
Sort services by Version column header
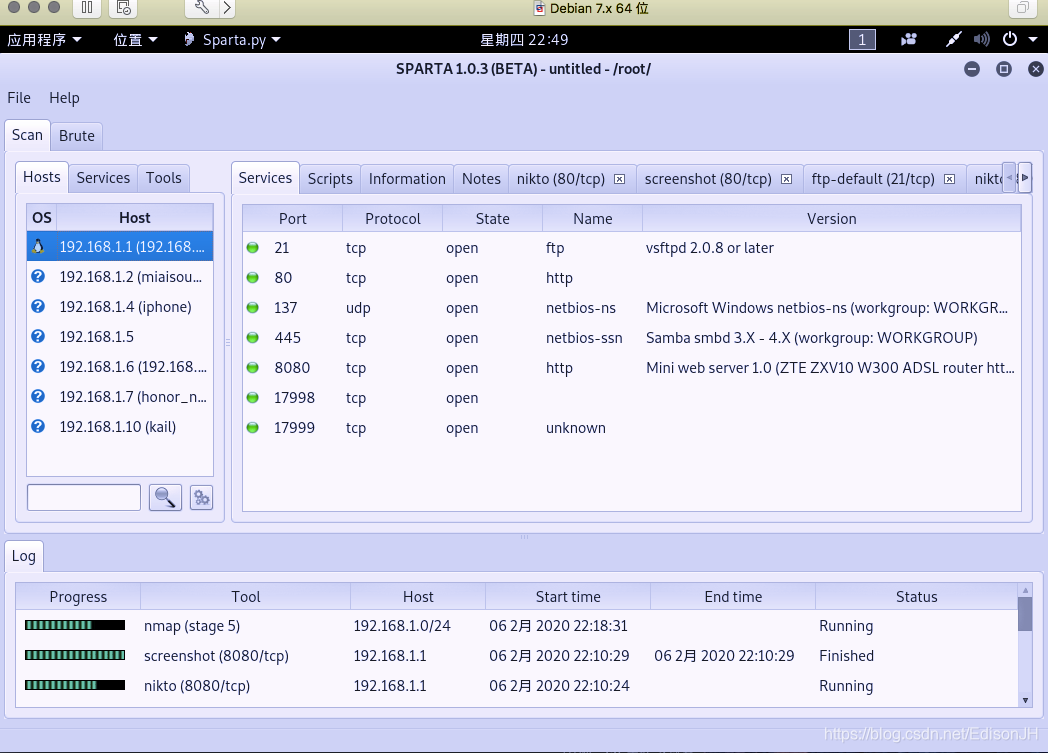pyautogui.click(x=831, y=218)
